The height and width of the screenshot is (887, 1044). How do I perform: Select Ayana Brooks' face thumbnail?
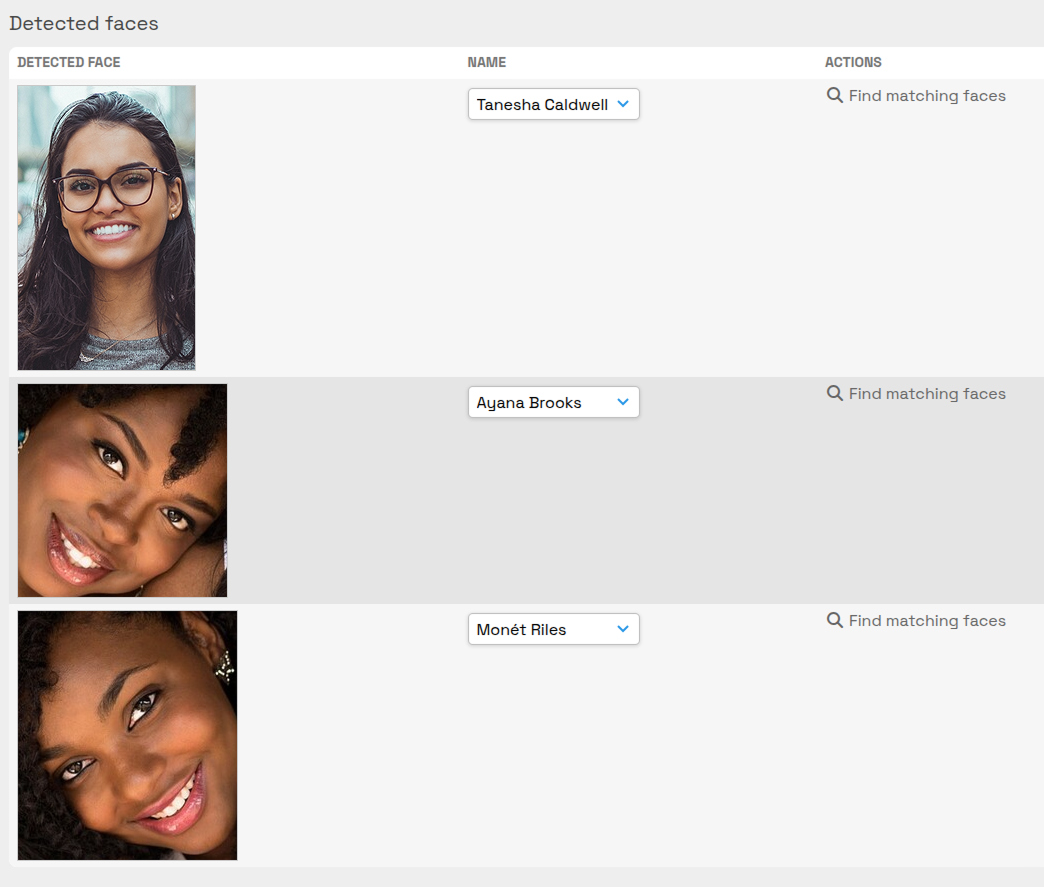point(121,490)
